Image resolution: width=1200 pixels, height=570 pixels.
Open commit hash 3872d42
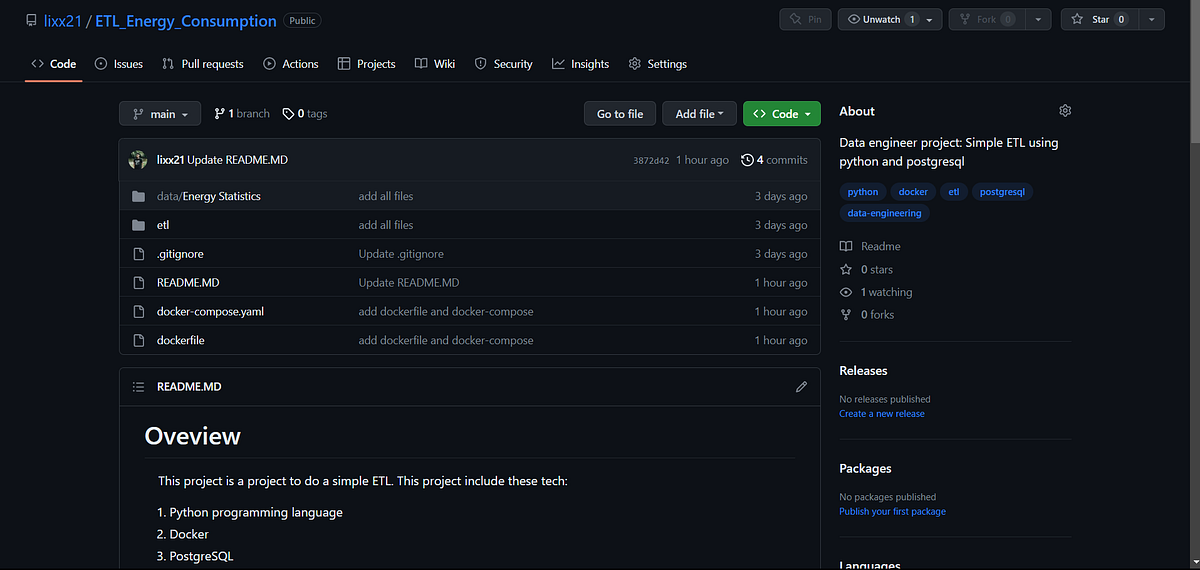point(651,160)
